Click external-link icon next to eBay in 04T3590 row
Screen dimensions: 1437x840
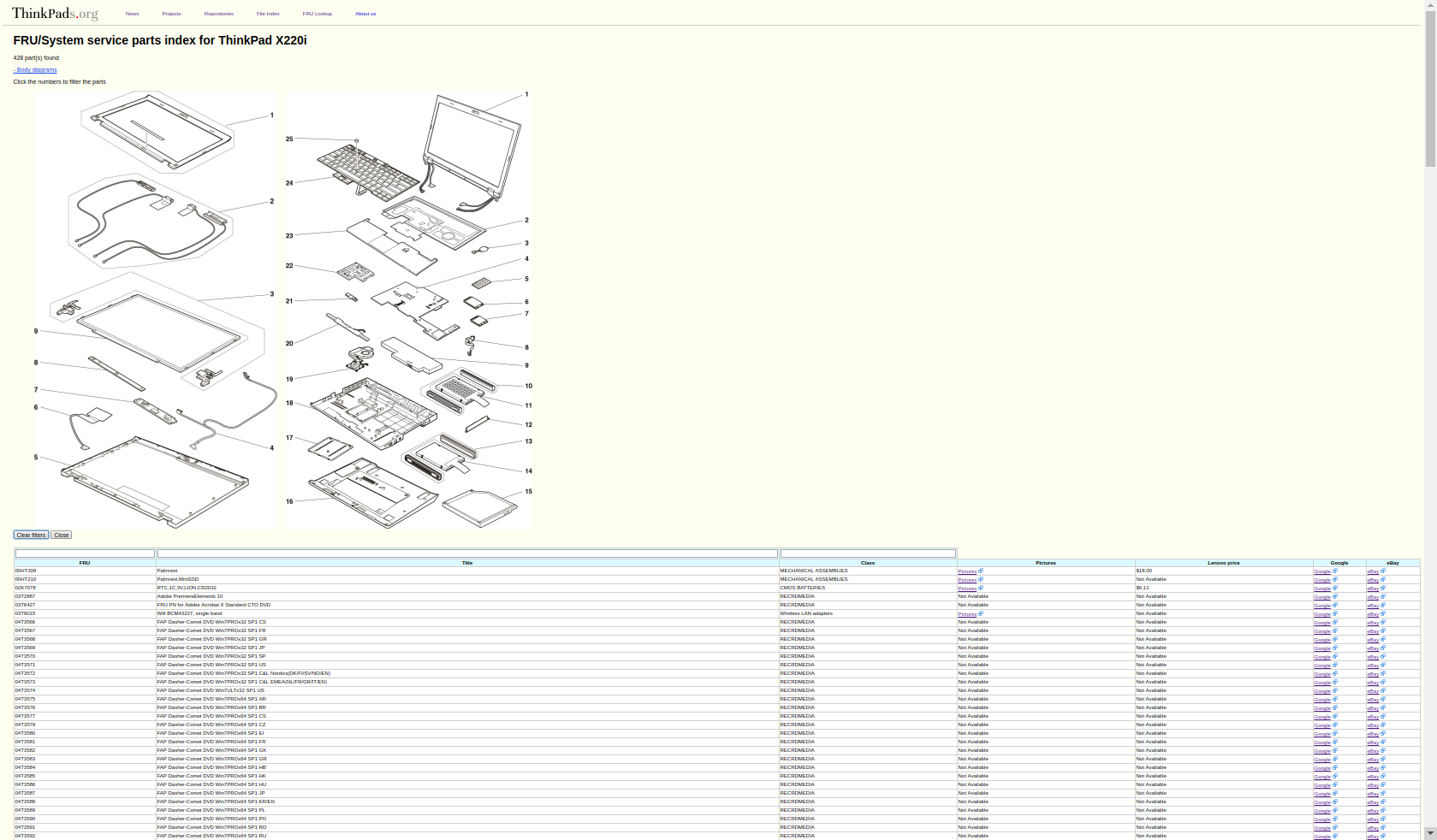tap(1383, 819)
